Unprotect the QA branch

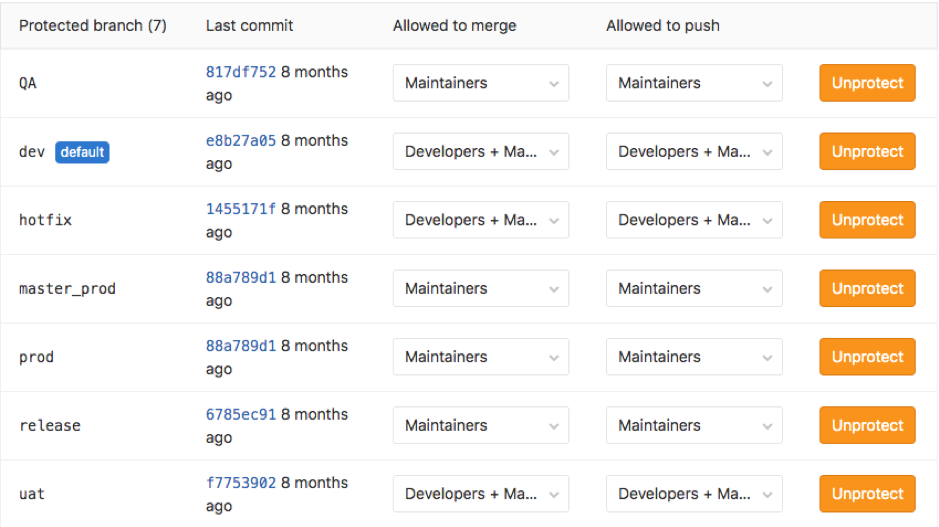(867, 83)
